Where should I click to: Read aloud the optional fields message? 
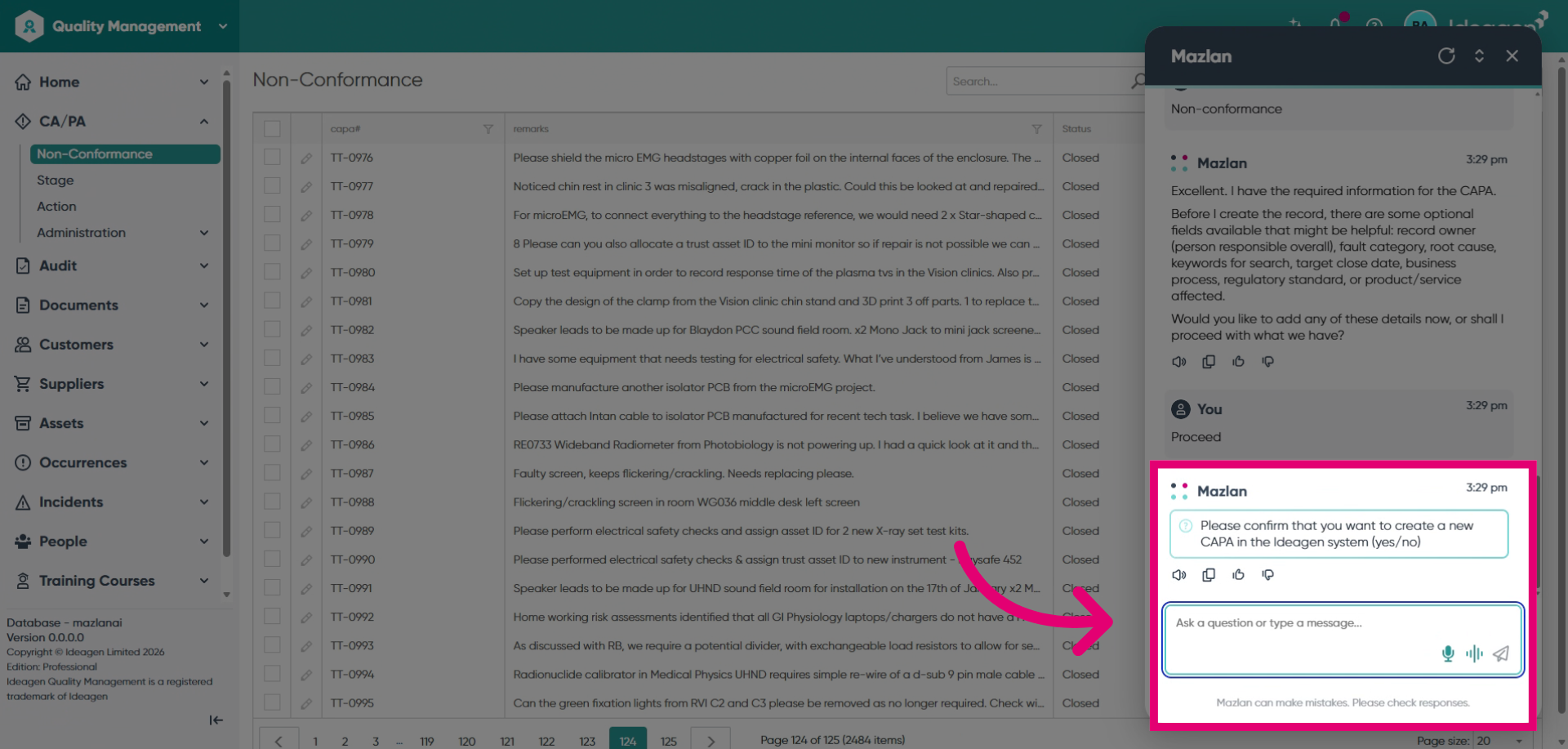tap(1178, 361)
